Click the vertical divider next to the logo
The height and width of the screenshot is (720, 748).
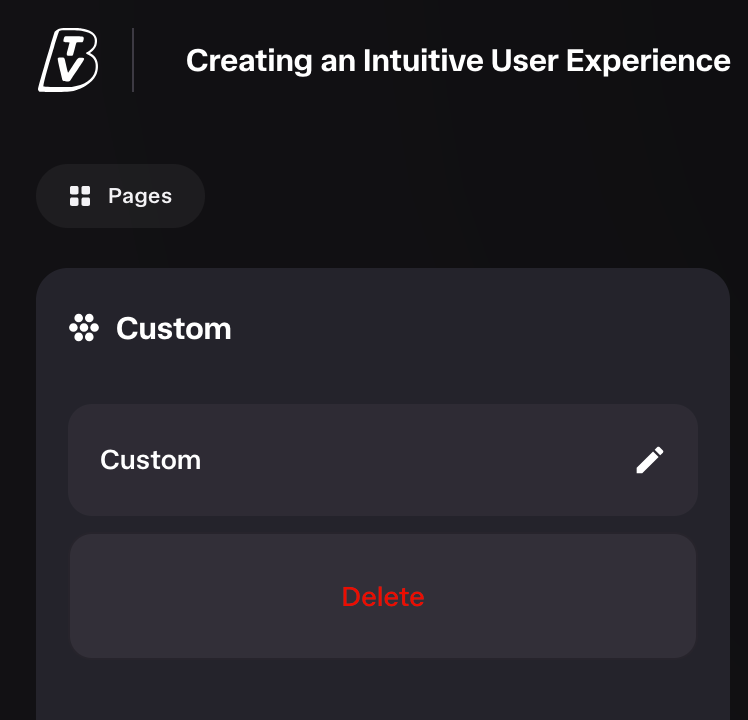pos(133,60)
